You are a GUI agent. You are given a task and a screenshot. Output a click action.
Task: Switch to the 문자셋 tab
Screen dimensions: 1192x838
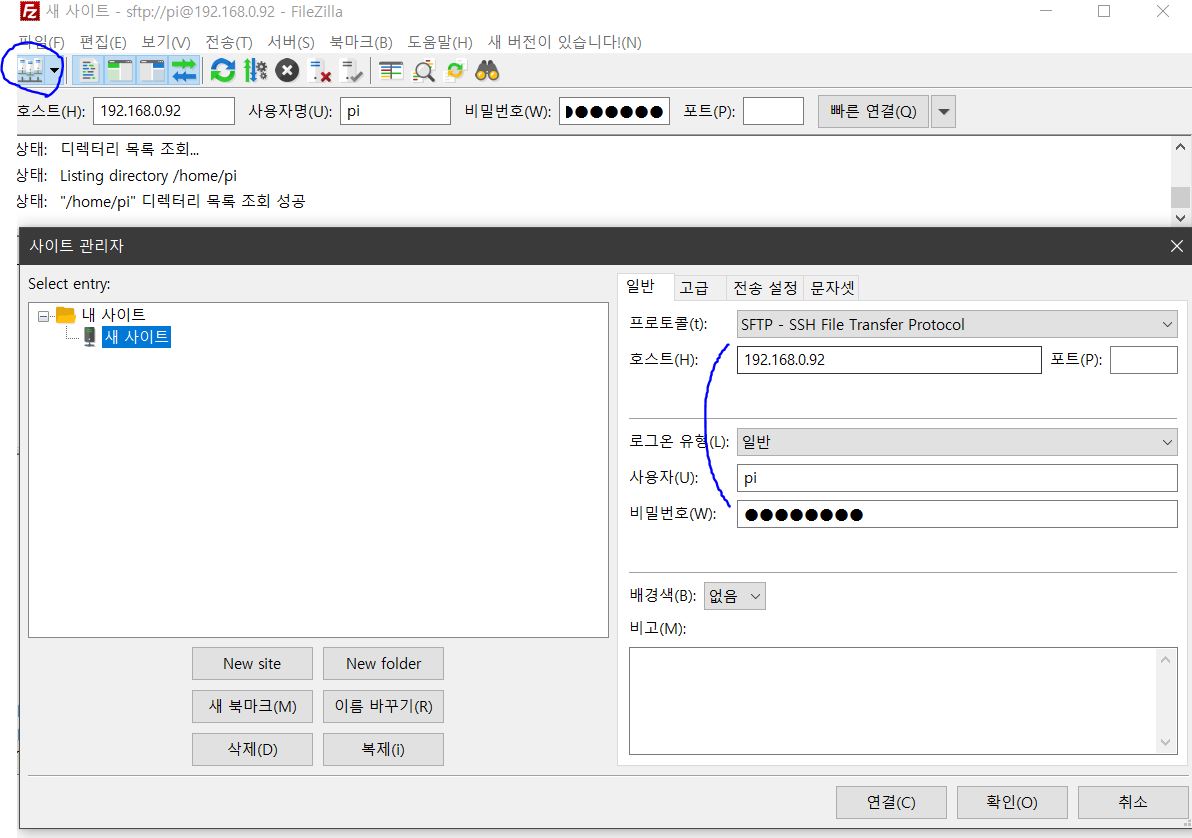(832, 287)
